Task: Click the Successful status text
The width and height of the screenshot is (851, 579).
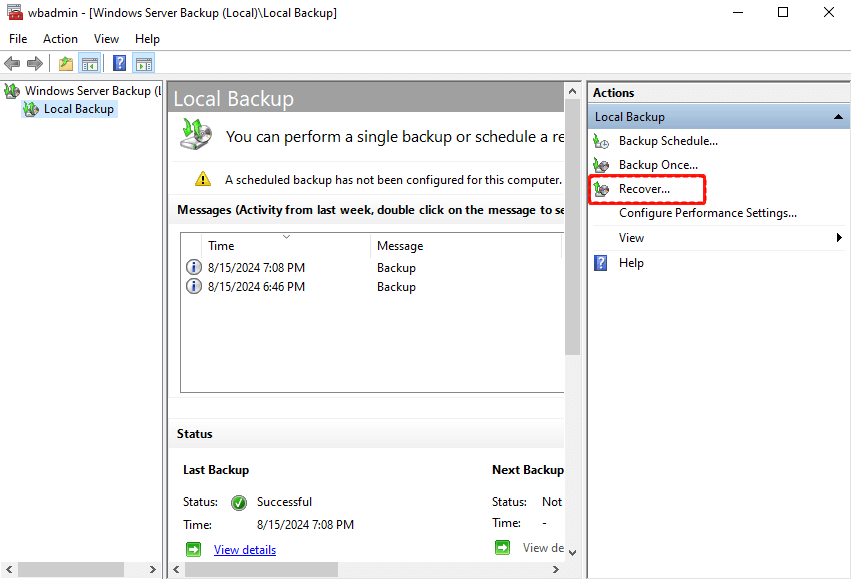Action: point(284,502)
